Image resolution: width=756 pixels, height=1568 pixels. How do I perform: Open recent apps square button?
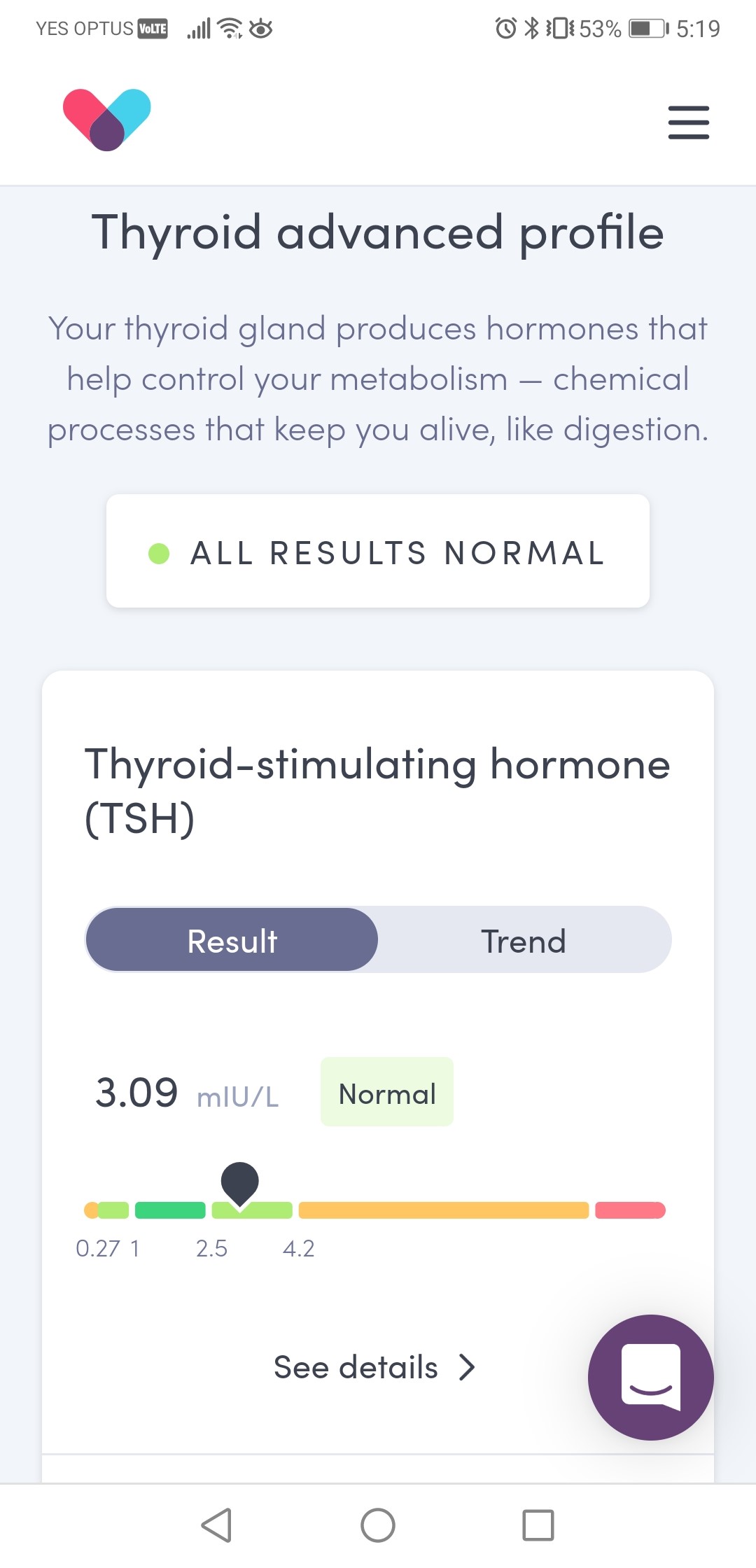point(538,1525)
